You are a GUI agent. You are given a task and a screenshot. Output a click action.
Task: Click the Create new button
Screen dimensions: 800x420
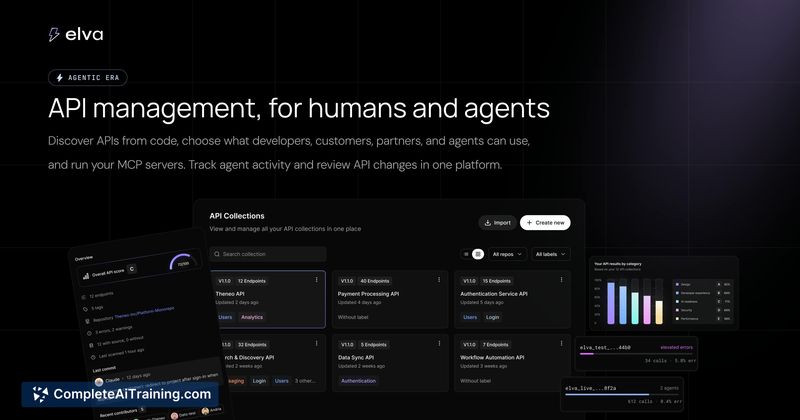[x=545, y=223]
